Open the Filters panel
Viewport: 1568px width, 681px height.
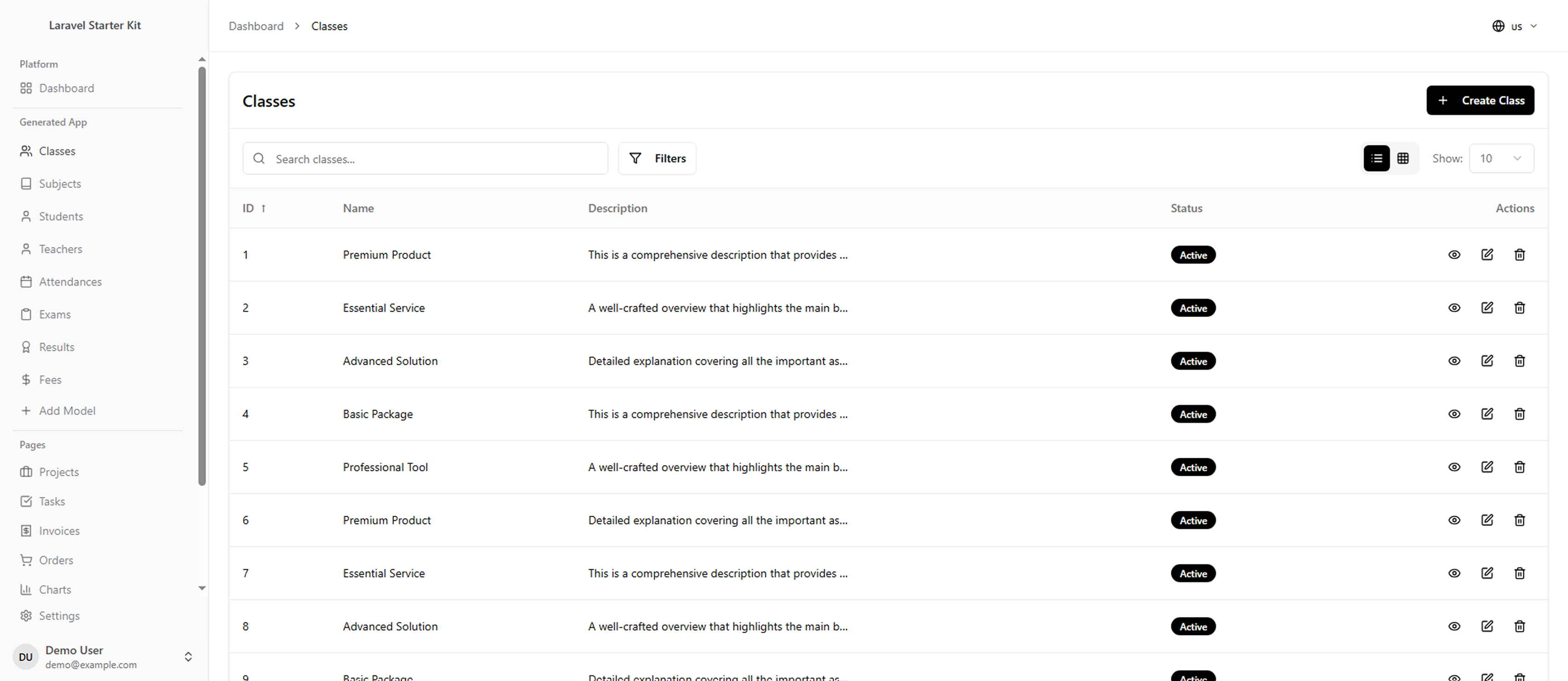click(x=657, y=158)
